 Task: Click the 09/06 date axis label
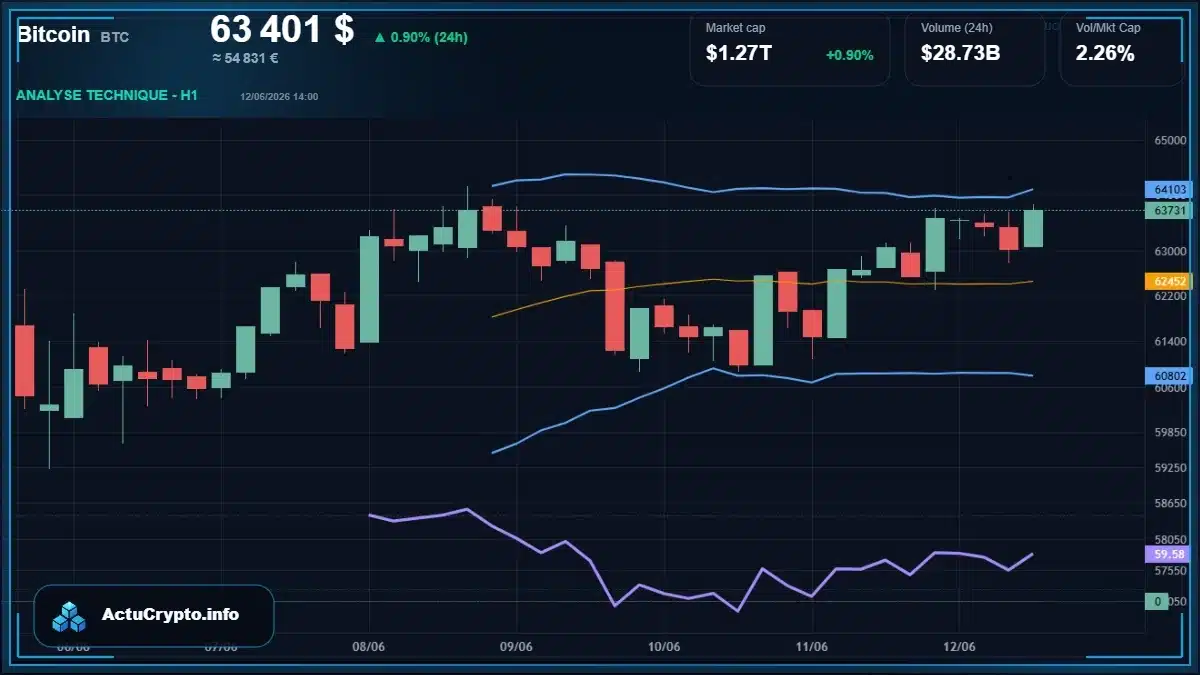pos(516,647)
